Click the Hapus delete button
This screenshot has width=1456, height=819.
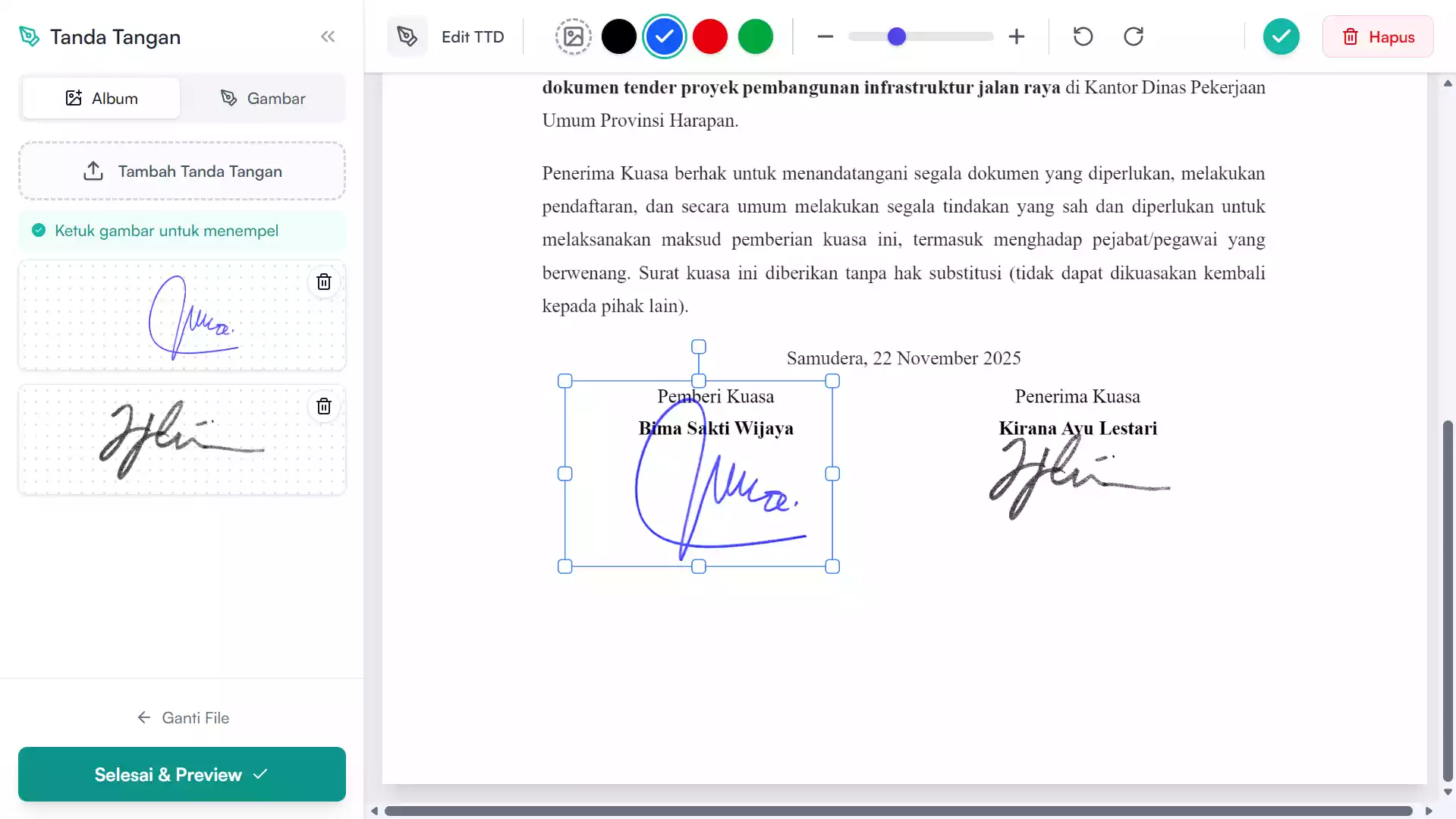[1377, 36]
